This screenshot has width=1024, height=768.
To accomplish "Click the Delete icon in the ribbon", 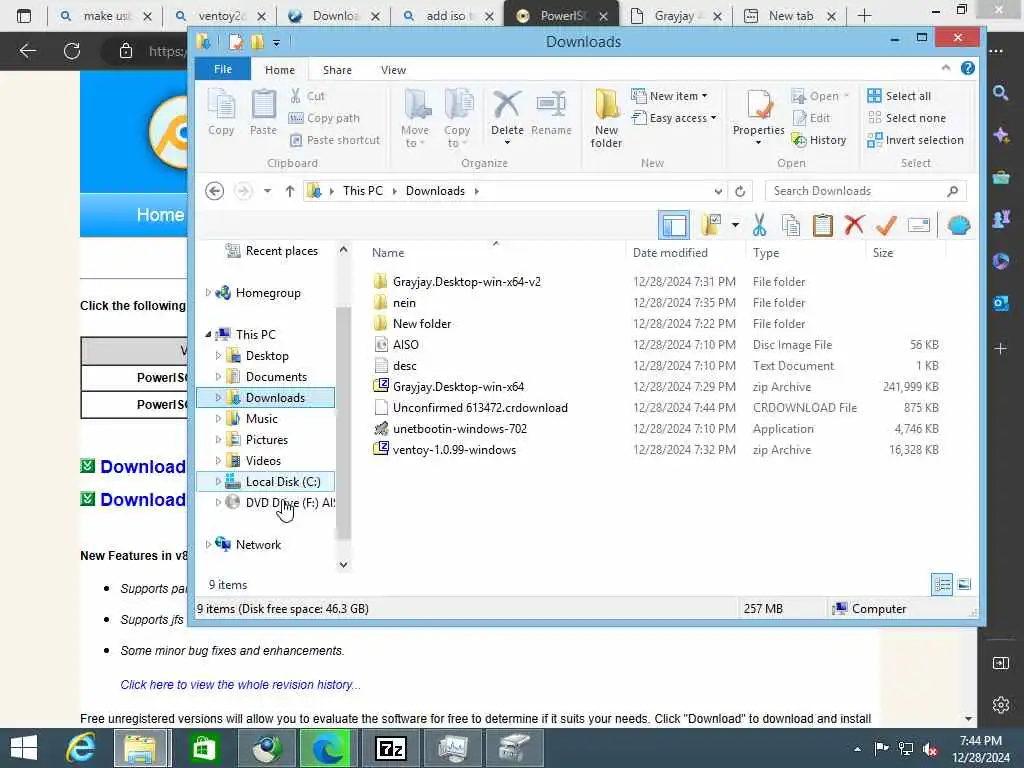I will [x=507, y=114].
